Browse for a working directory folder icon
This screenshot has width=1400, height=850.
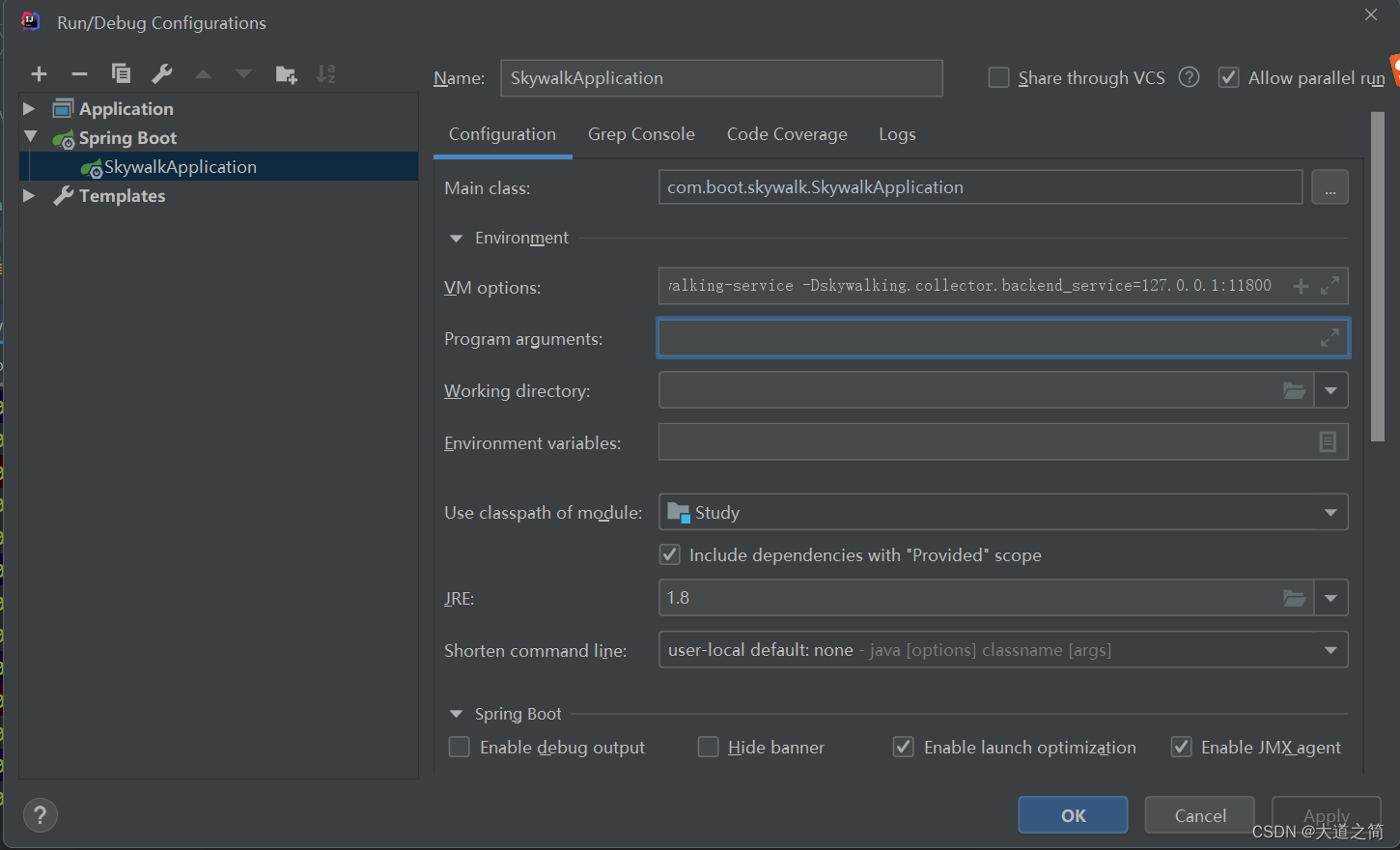1294,390
